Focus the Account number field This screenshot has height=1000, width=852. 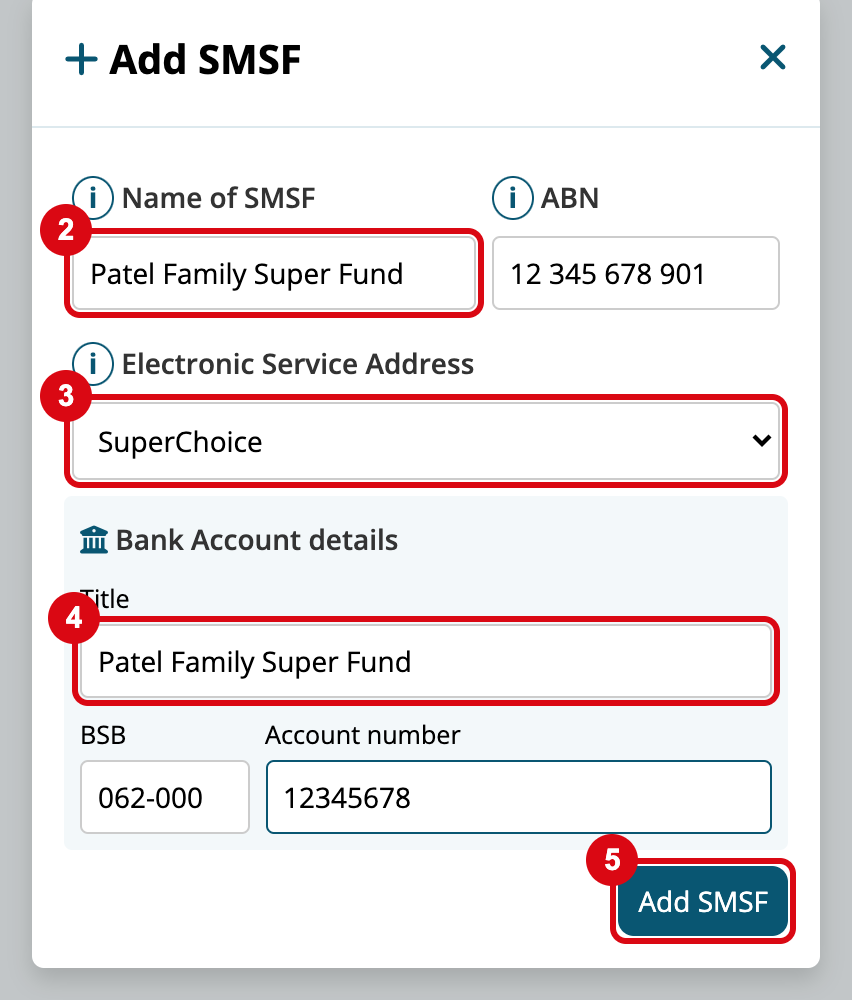pyautogui.click(x=519, y=797)
